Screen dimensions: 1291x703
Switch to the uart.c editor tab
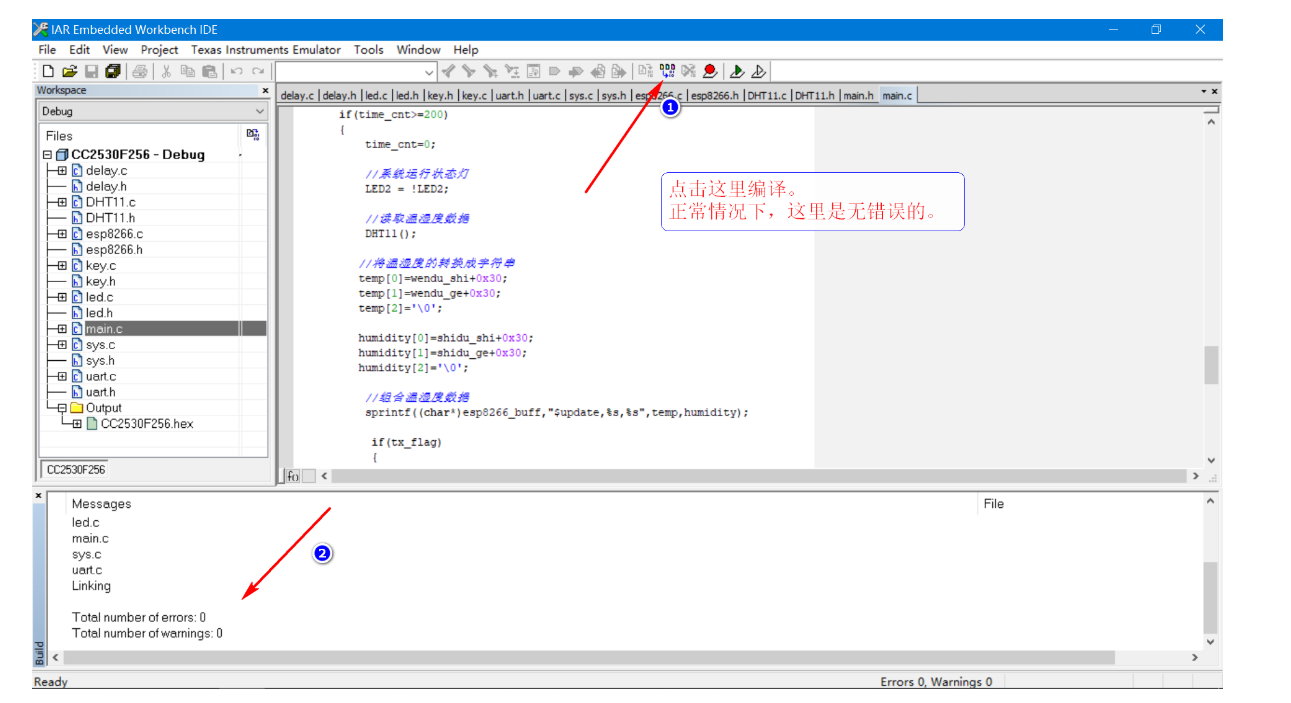(546, 96)
